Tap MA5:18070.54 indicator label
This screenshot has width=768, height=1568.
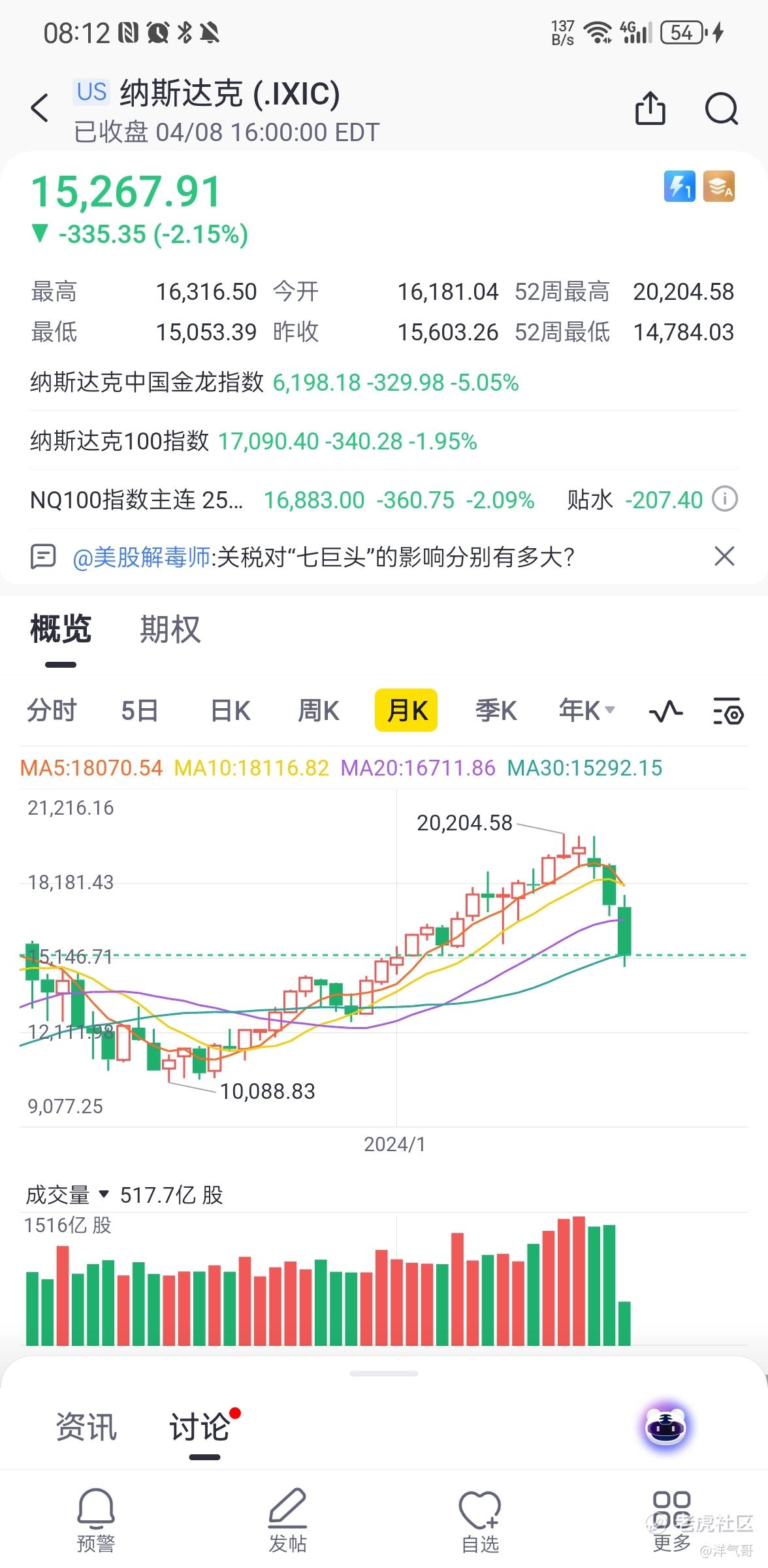point(91,768)
